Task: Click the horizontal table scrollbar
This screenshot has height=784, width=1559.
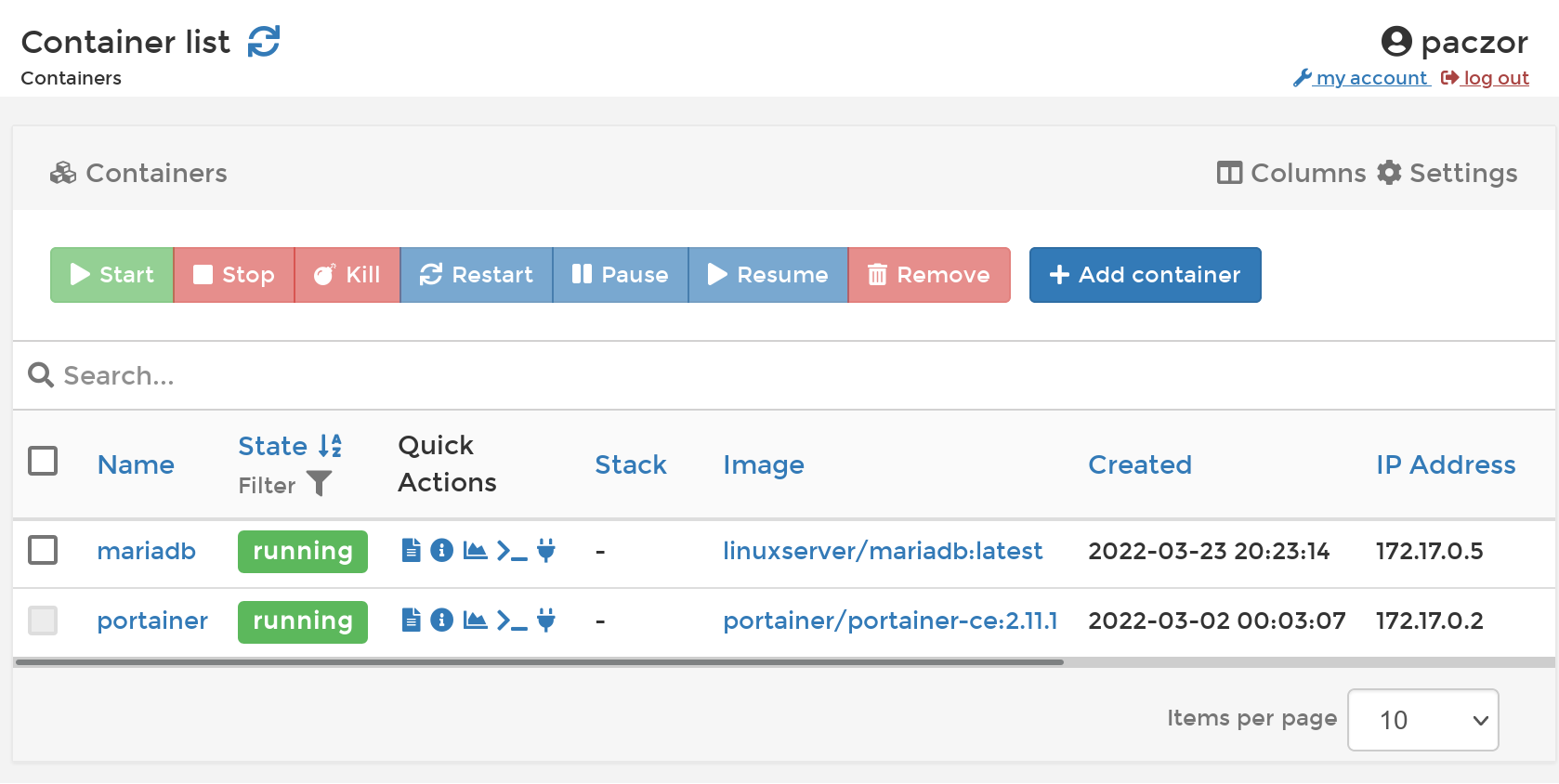Action: 539,662
